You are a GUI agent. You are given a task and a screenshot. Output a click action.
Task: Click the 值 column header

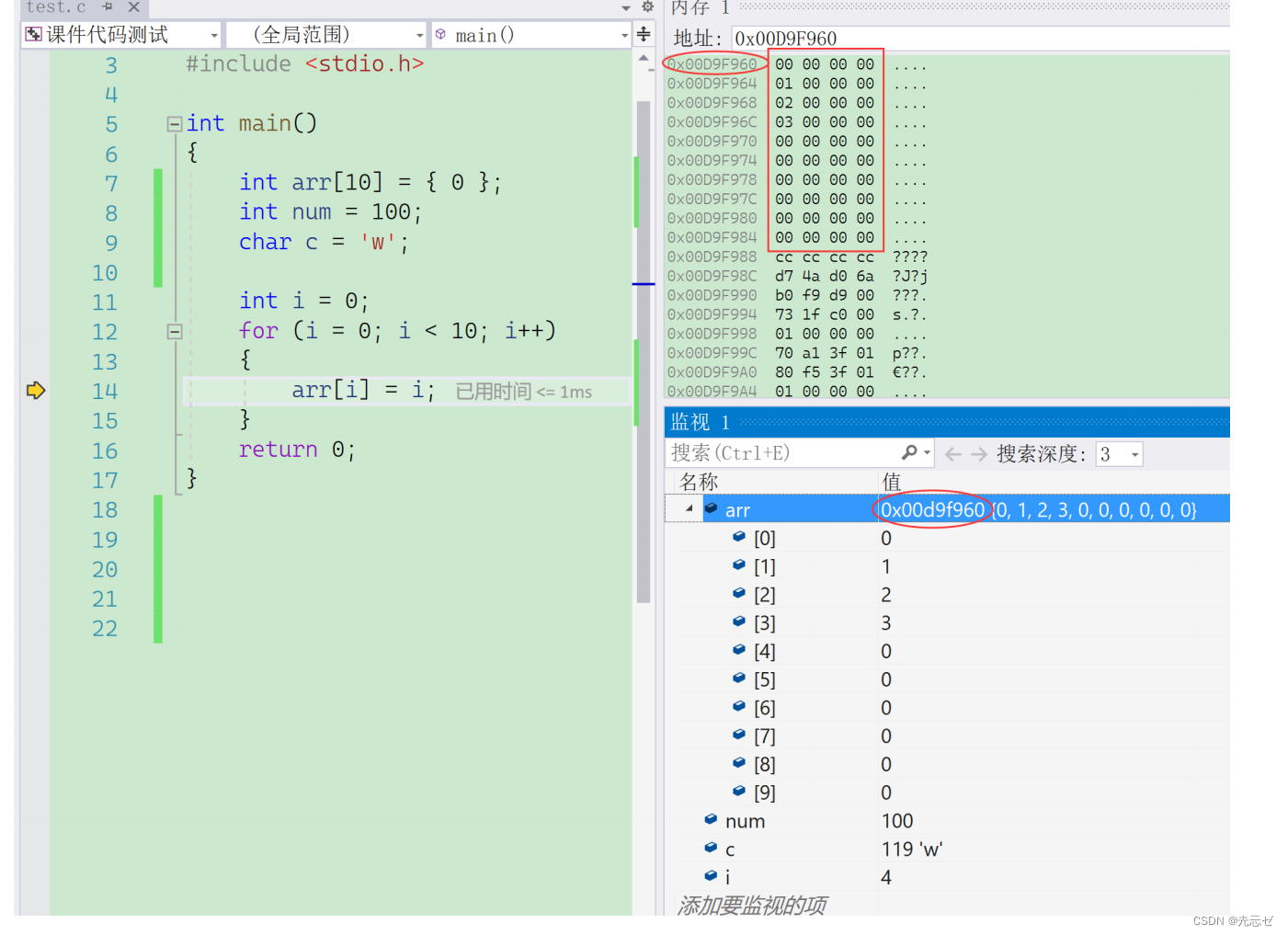[x=891, y=482]
